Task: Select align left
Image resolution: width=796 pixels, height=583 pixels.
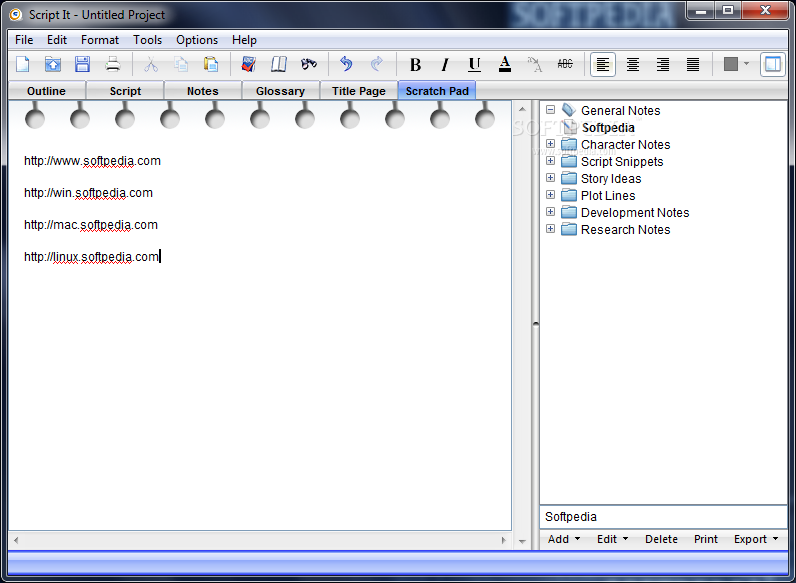Action: coord(603,64)
